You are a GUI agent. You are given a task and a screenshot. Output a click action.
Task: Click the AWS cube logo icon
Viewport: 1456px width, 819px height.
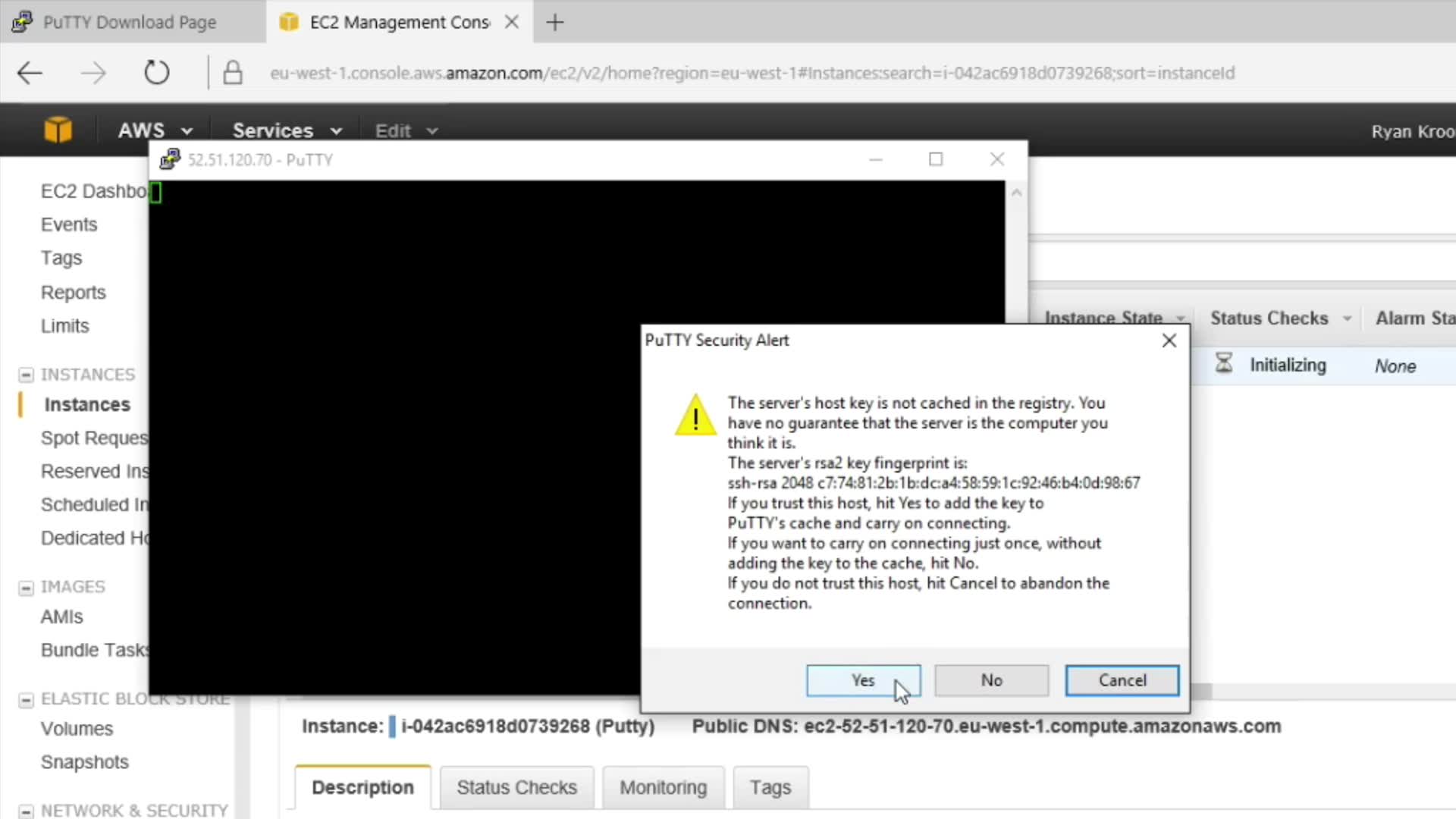pyautogui.click(x=58, y=130)
